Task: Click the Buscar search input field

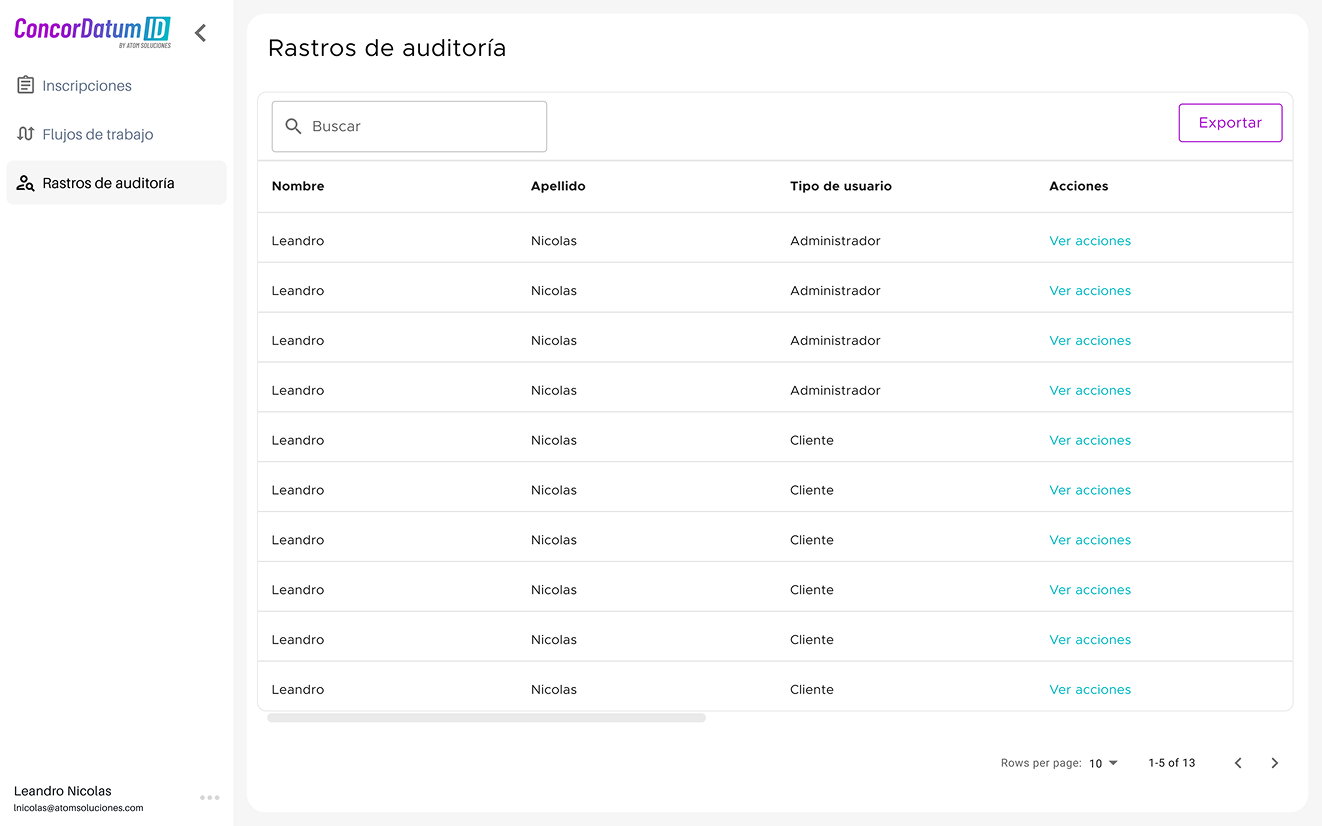Action: click(x=420, y=126)
